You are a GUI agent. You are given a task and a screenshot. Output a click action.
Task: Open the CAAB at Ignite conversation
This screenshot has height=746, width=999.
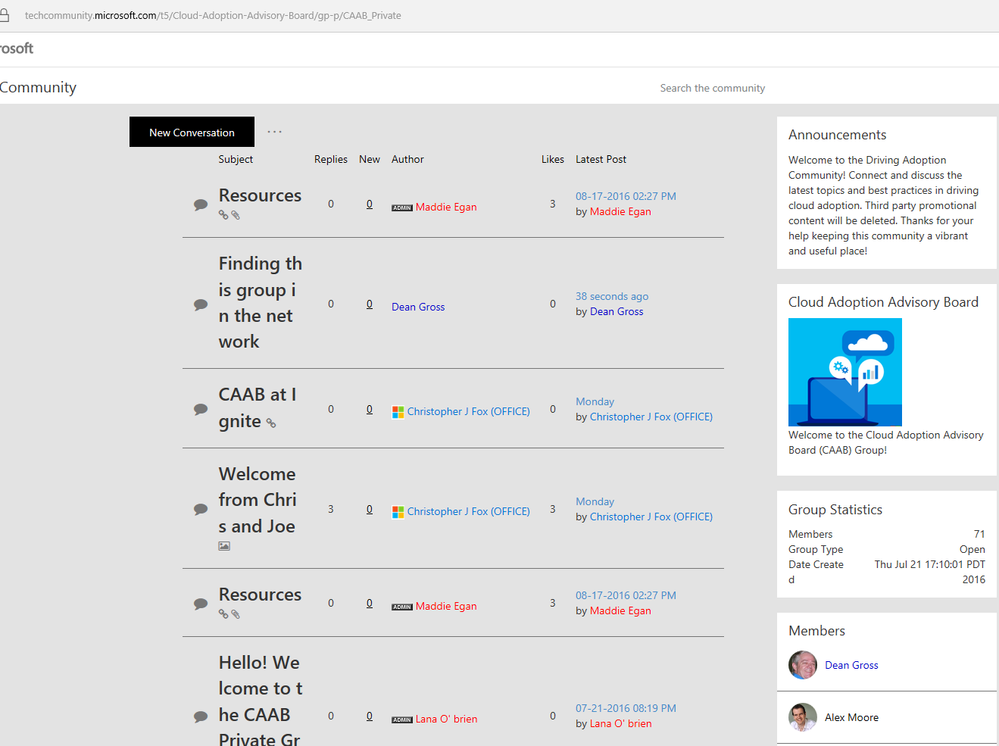pyautogui.click(x=257, y=408)
